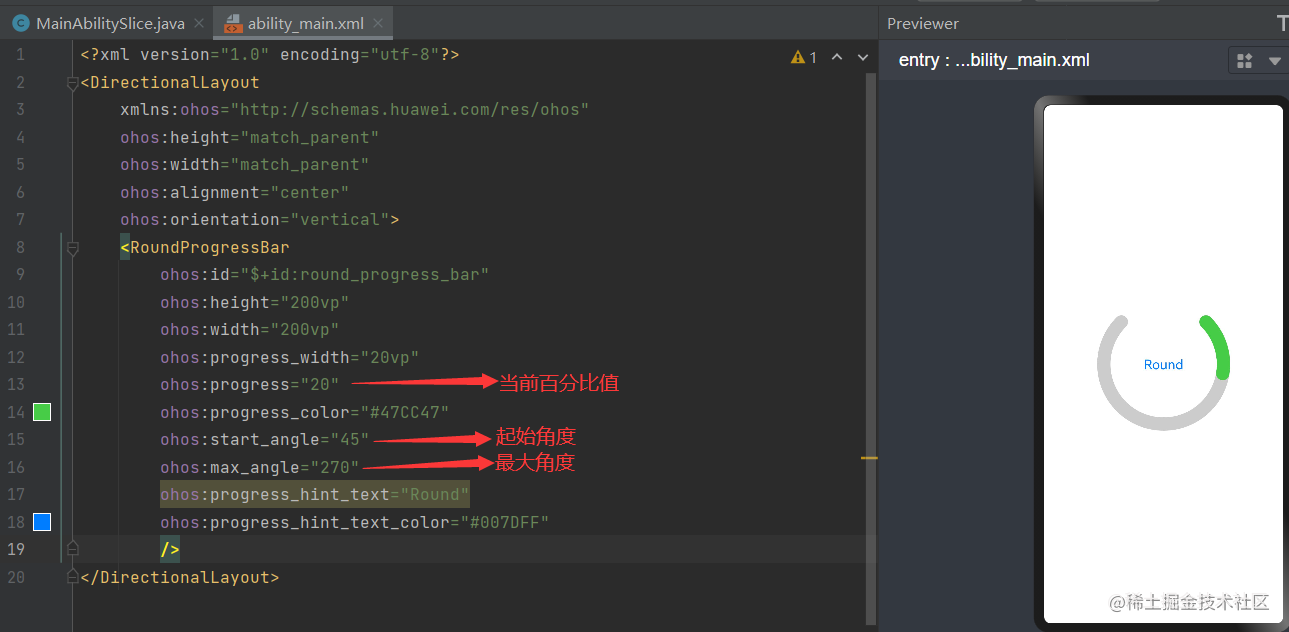Click the ohos:width="match_parent" line
This screenshot has width=1289, height=632.
pos(244,164)
